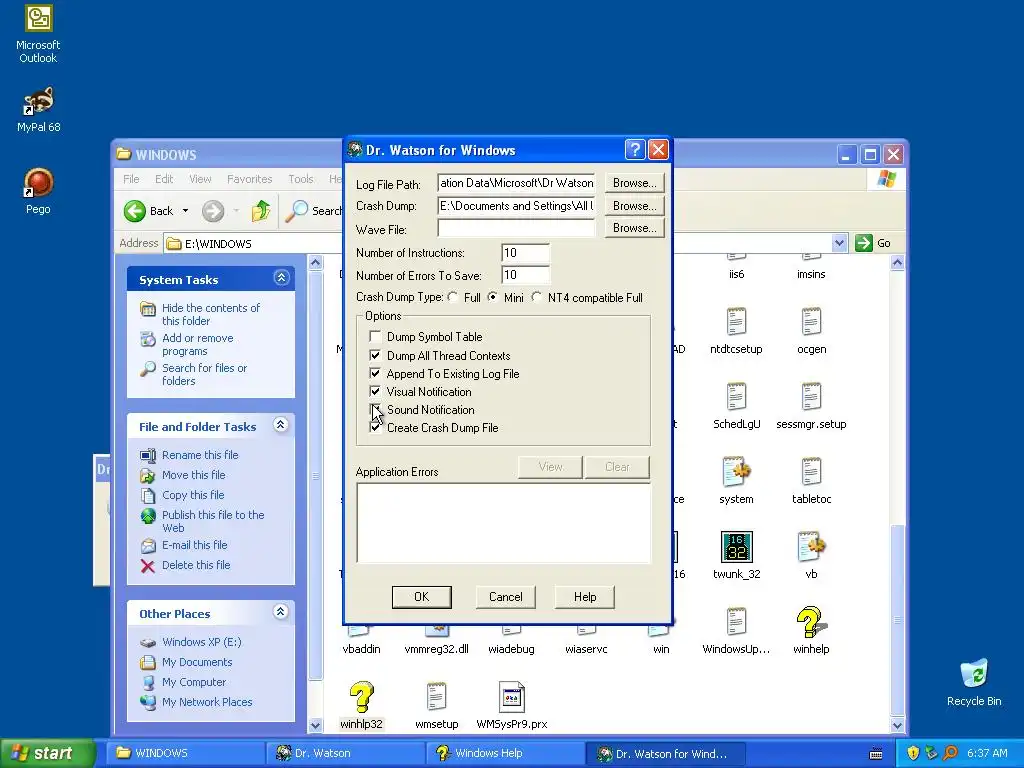Click the Wave File input field
Viewport: 1024px width, 768px height.
pyautogui.click(x=516, y=229)
